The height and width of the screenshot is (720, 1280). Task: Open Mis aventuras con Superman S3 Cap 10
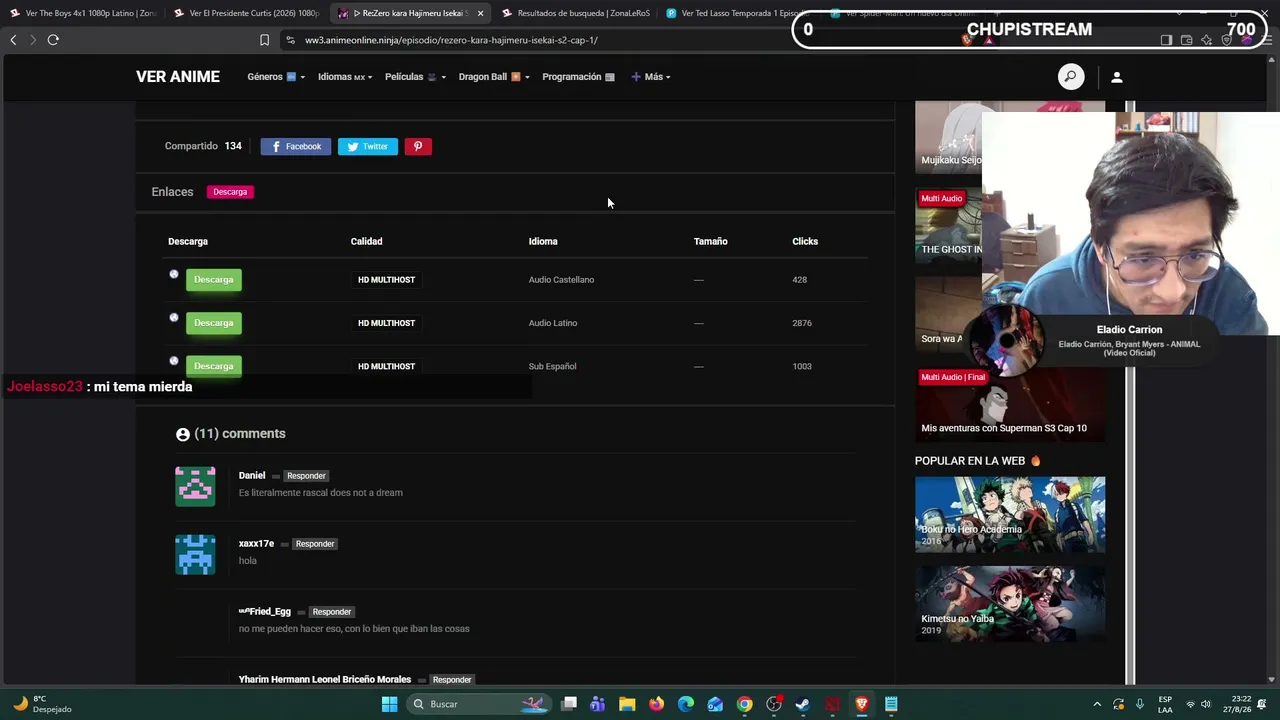tap(1010, 405)
